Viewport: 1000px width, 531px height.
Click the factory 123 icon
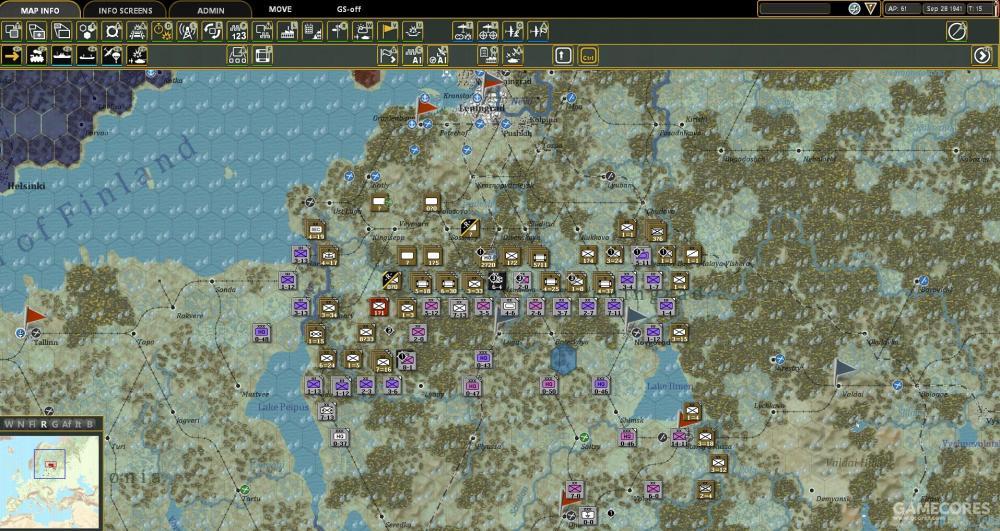click(x=237, y=31)
